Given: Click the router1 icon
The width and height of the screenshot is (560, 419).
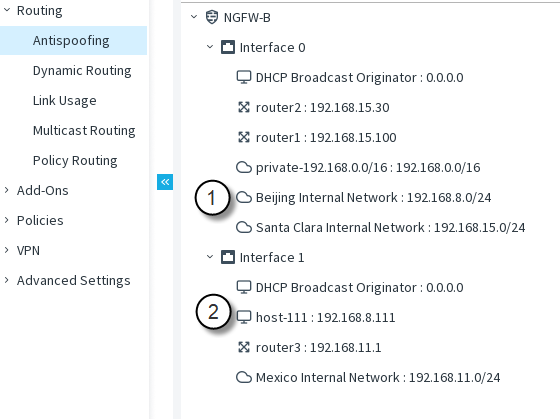Looking at the screenshot, I should point(244,137).
